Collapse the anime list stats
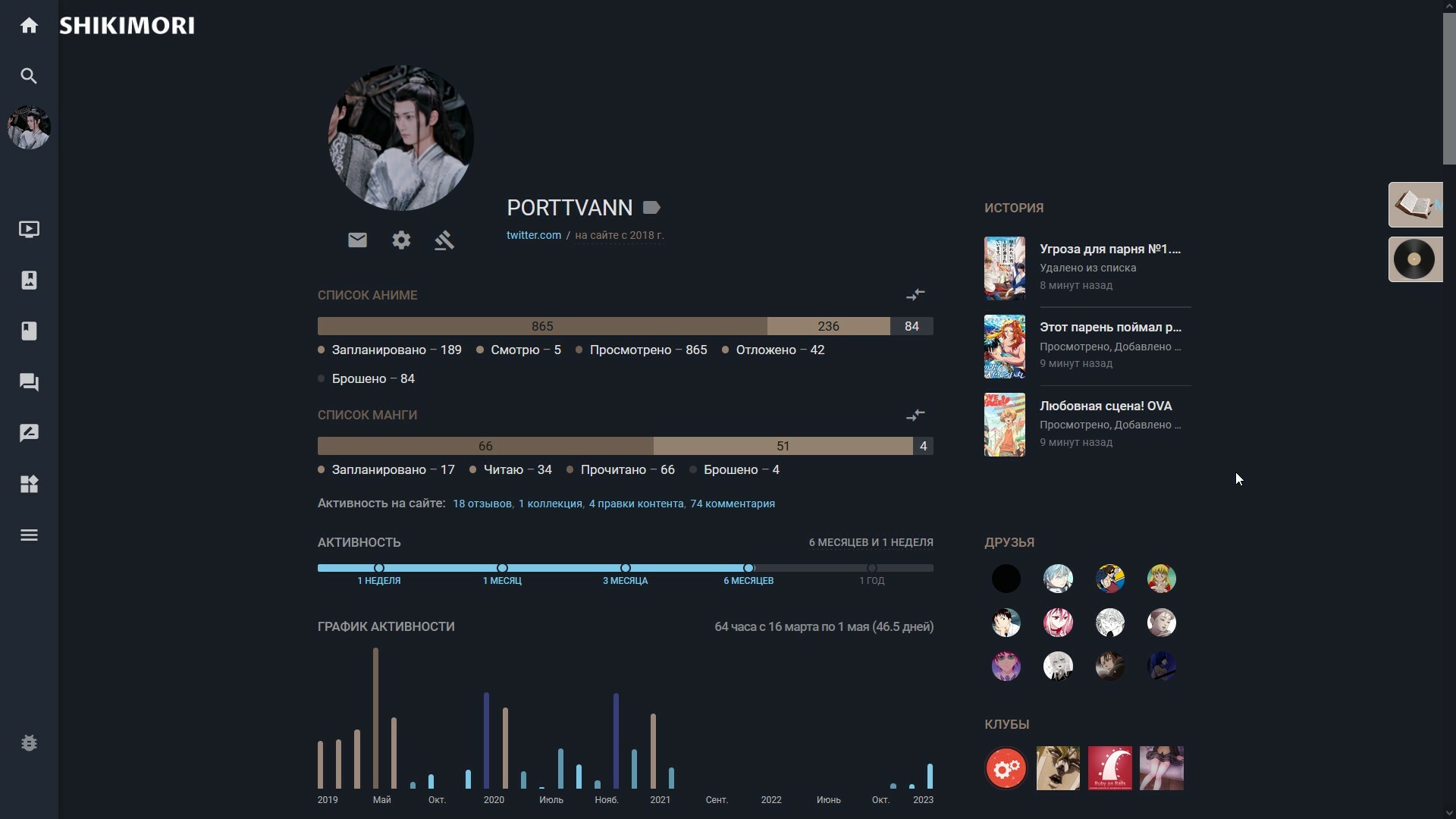 (x=915, y=294)
